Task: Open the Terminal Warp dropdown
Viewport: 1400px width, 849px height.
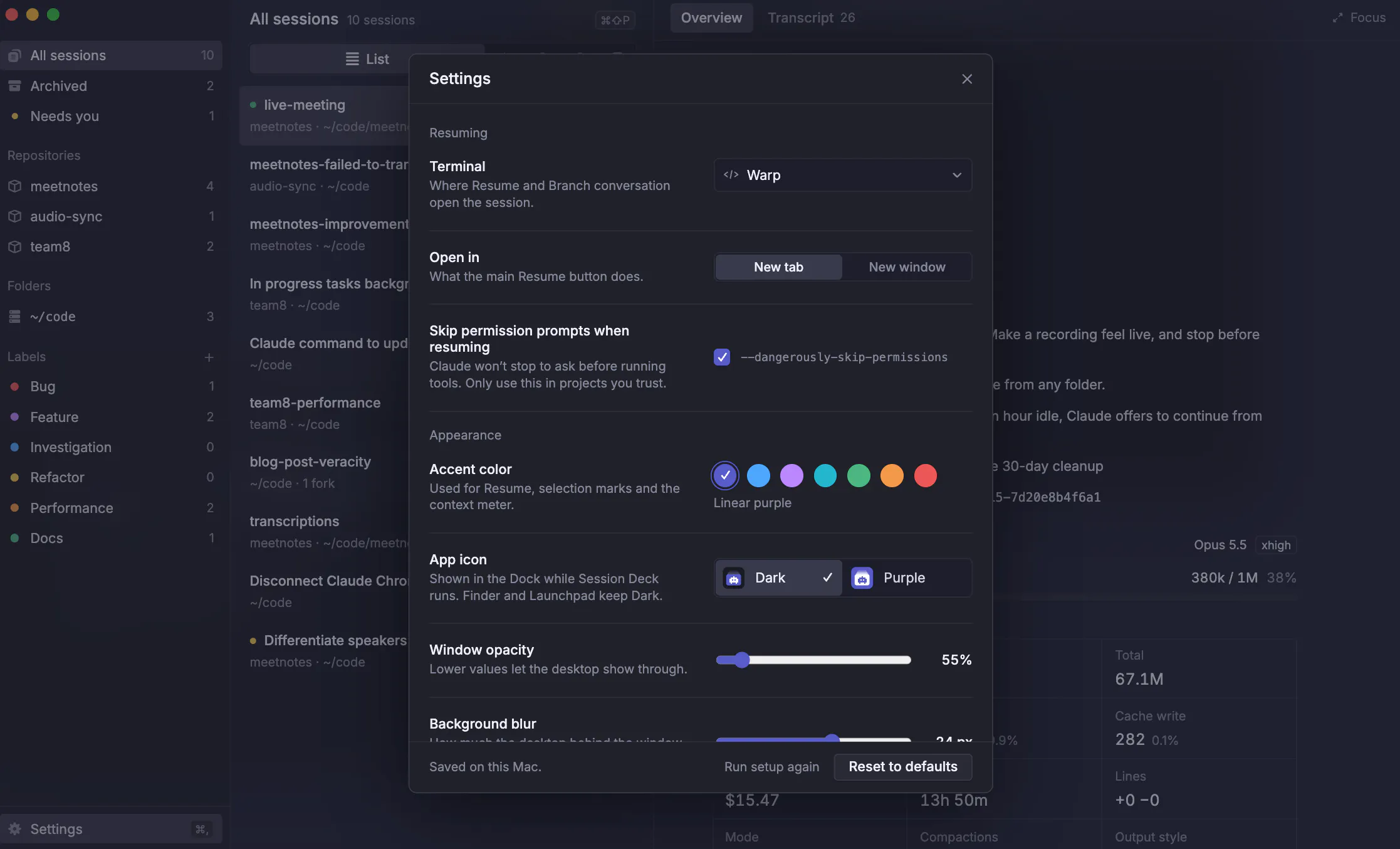Action: pos(843,175)
